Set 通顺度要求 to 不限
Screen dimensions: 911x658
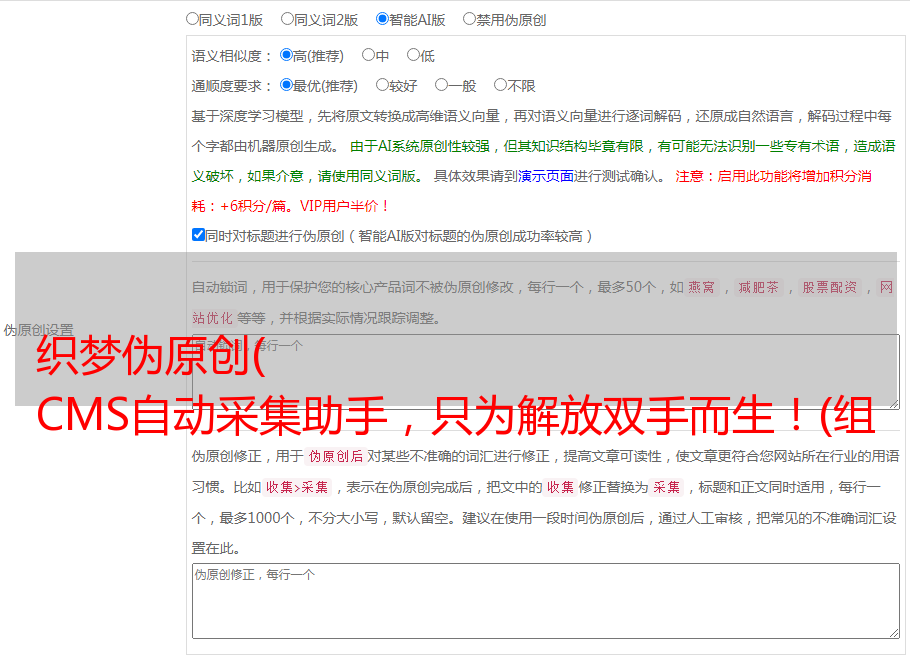[500, 85]
